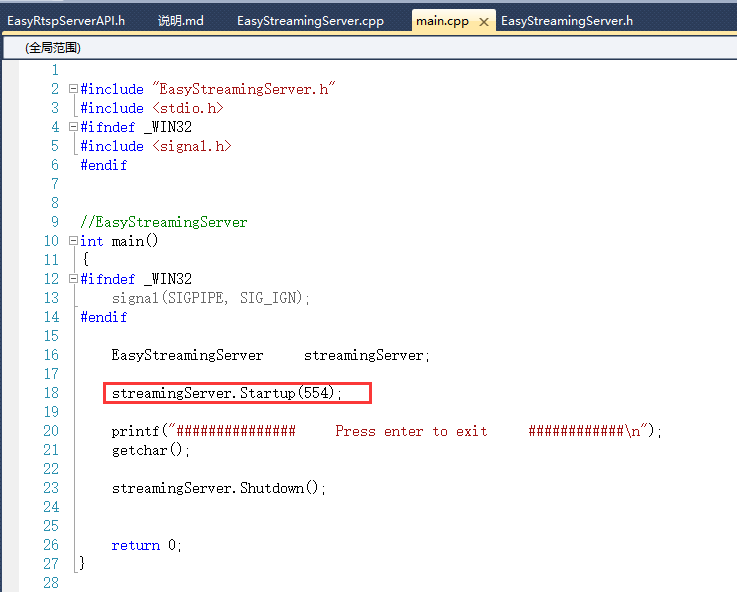This screenshot has width=737, height=592.
Task: Collapse the int main() function
Action: (x=73, y=241)
